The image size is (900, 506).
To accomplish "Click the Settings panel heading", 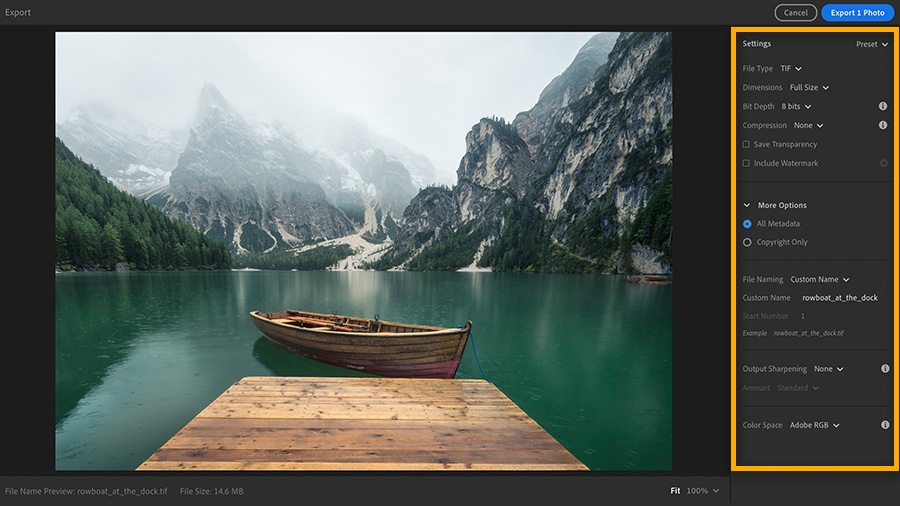I will tap(757, 44).
